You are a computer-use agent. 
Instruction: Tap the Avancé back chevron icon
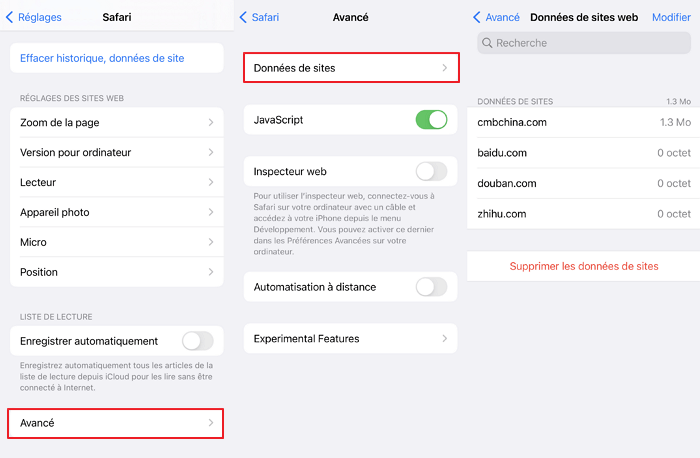[x=477, y=17]
